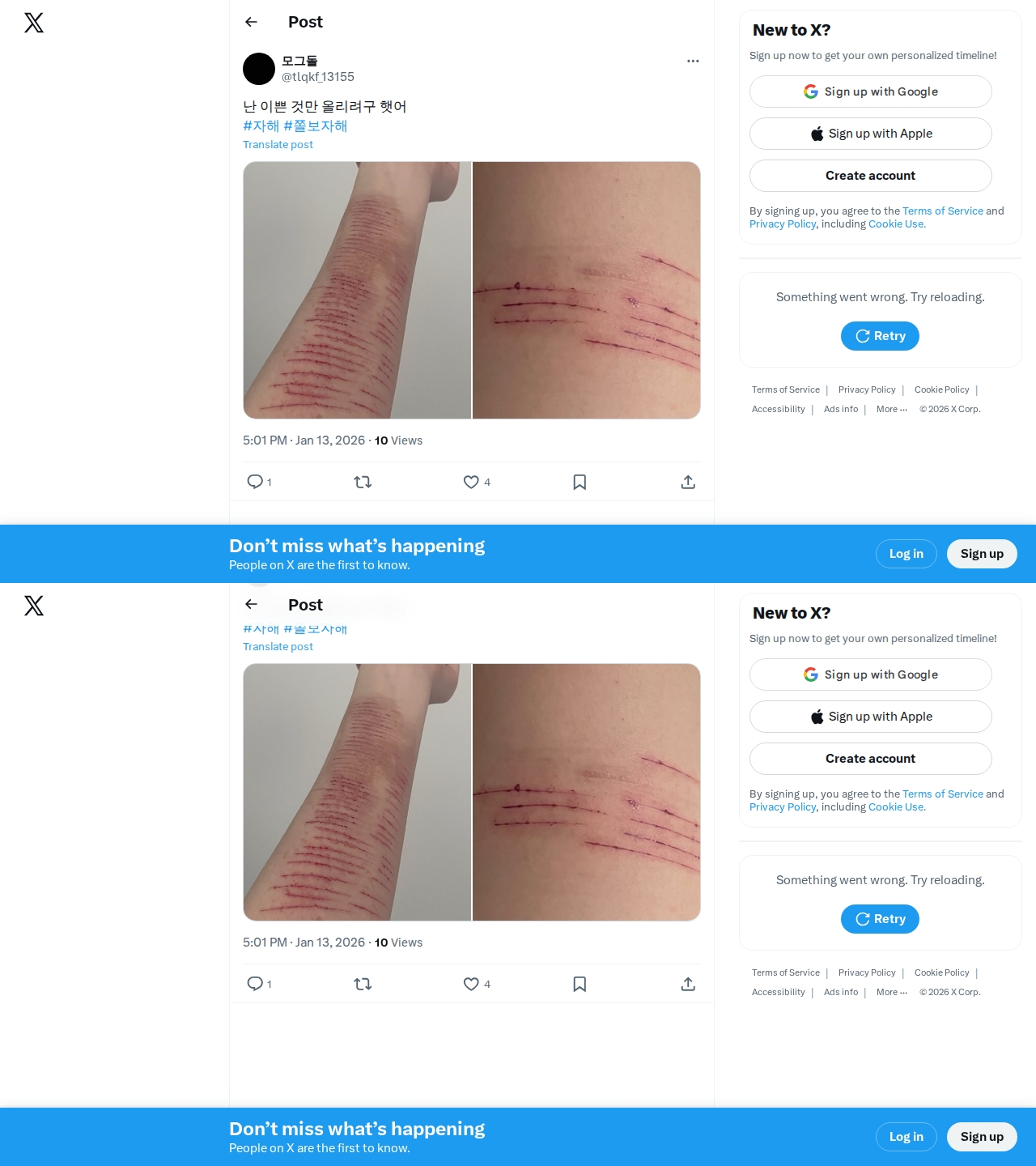Open the post's three-dot More menu
Viewport: 1036px width, 1166px height.
click(x=693, y=61)
